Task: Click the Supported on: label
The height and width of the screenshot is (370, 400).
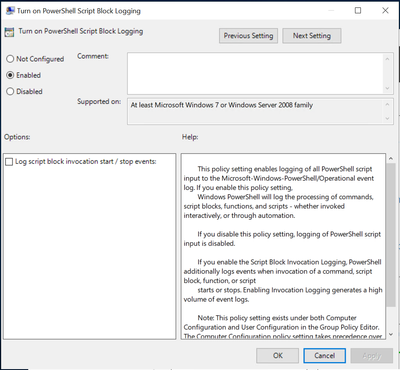Action: 99,101
